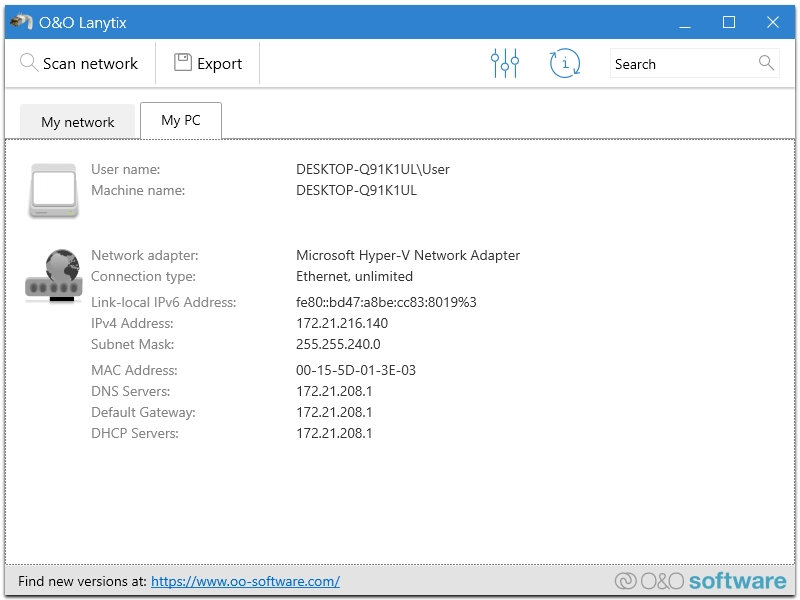Image resolution: width=800 pixels, height=600 pixels.
Task: Click the Find new versions at: text
Action: point(82,581)
